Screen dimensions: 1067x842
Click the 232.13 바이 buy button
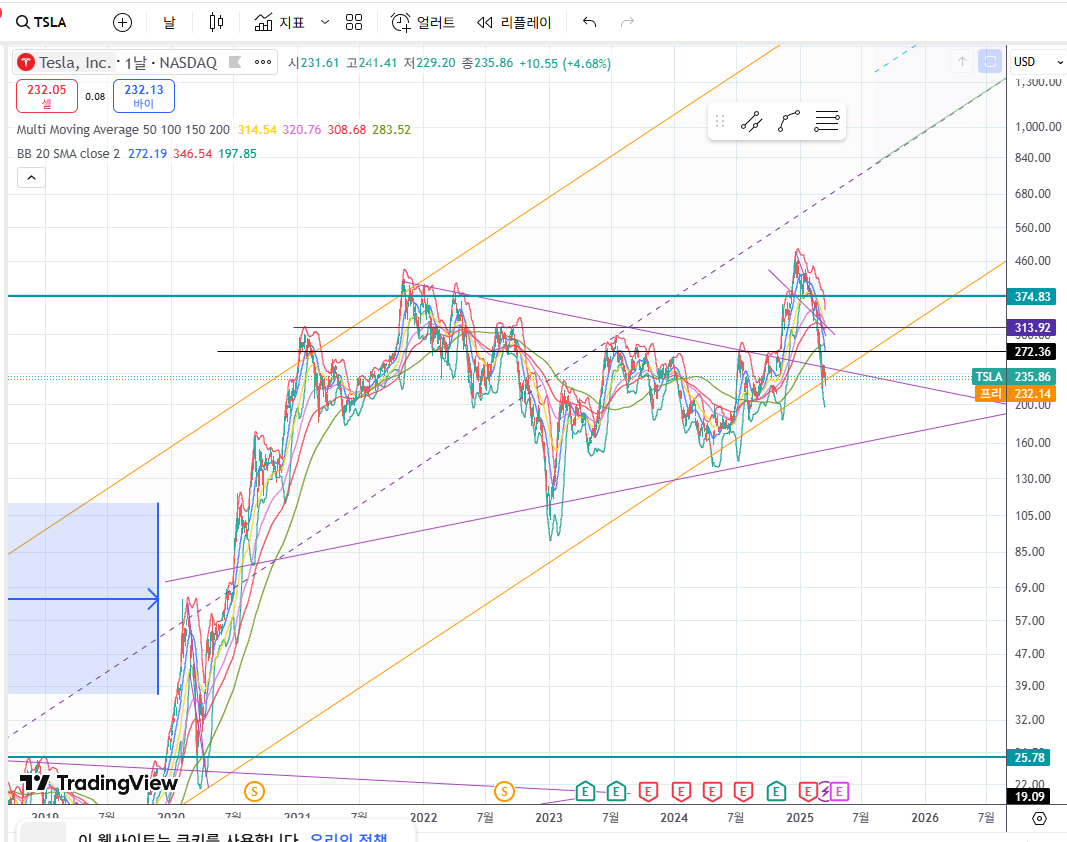(144, 96)
